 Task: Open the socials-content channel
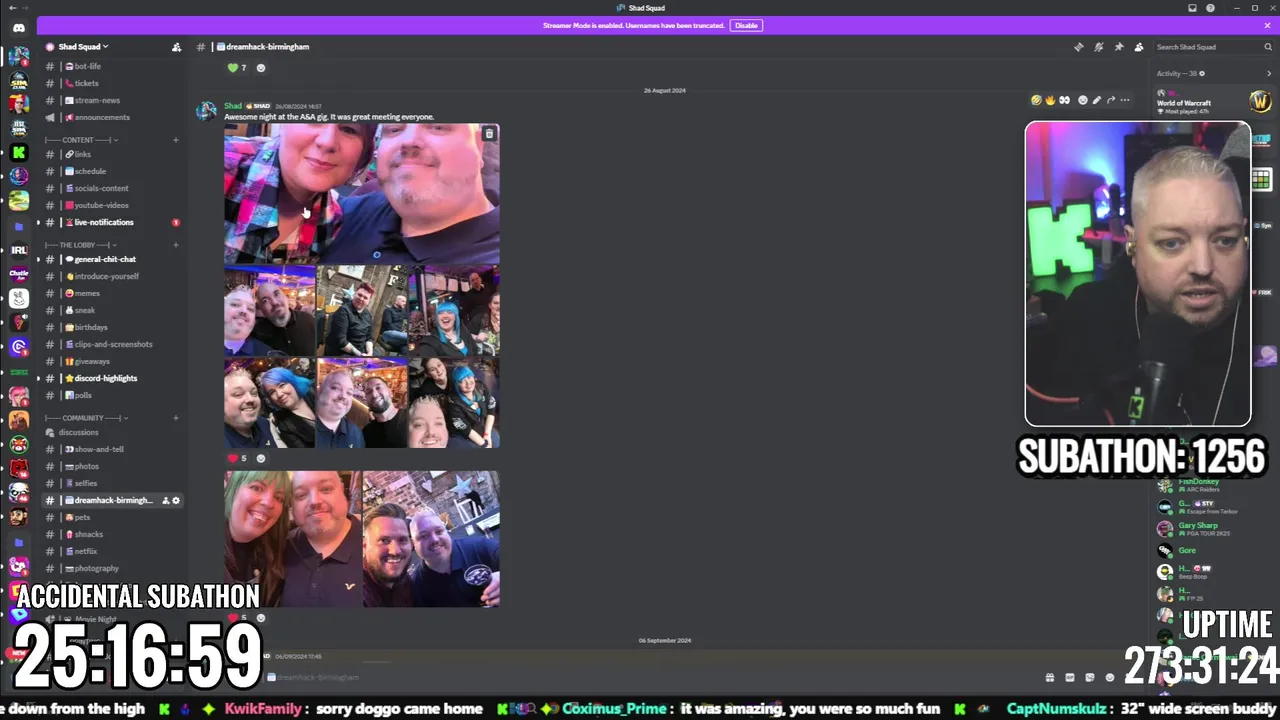(112, 188)
